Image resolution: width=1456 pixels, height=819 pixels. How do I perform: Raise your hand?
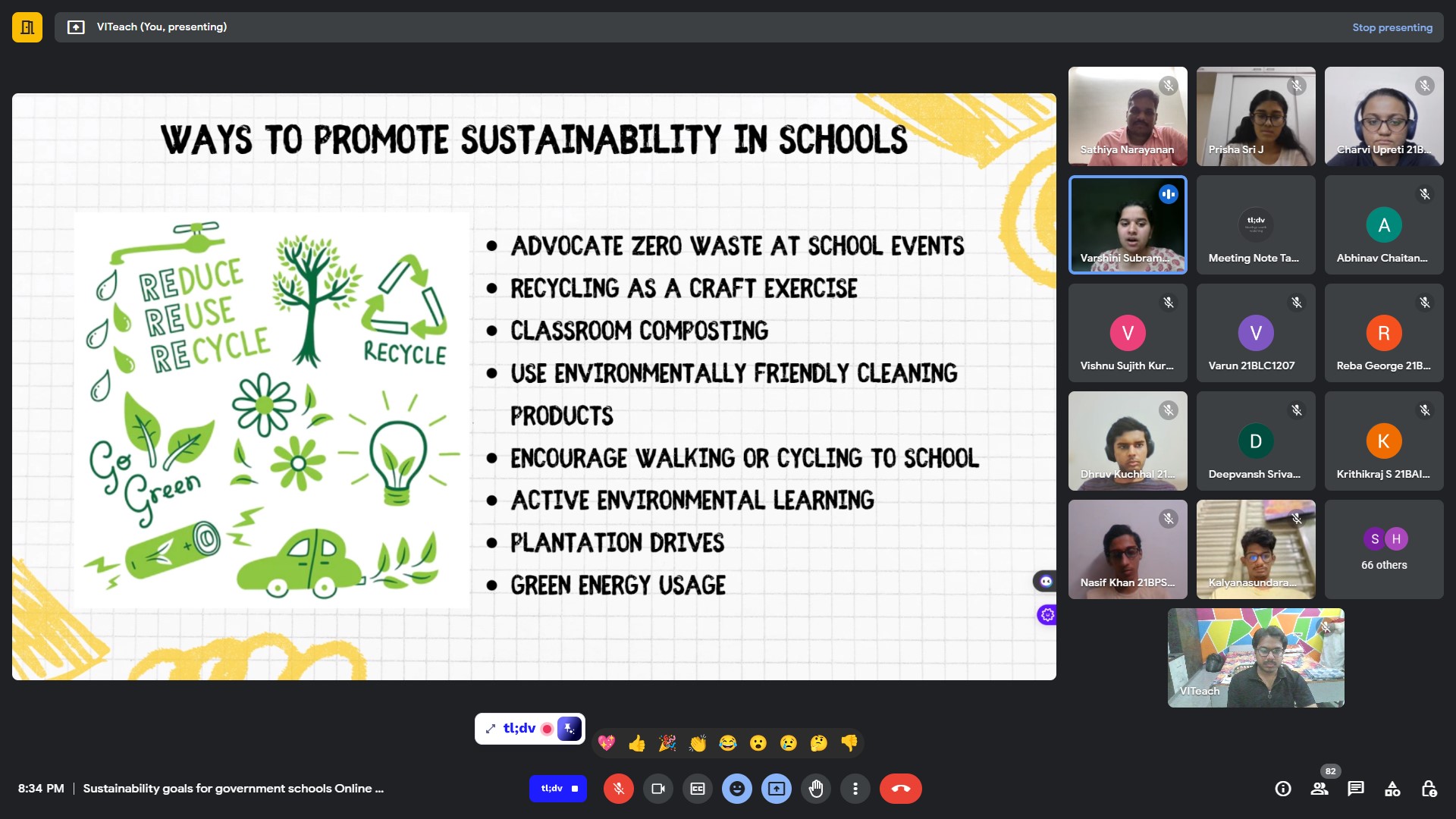click(x=816, y=789)
